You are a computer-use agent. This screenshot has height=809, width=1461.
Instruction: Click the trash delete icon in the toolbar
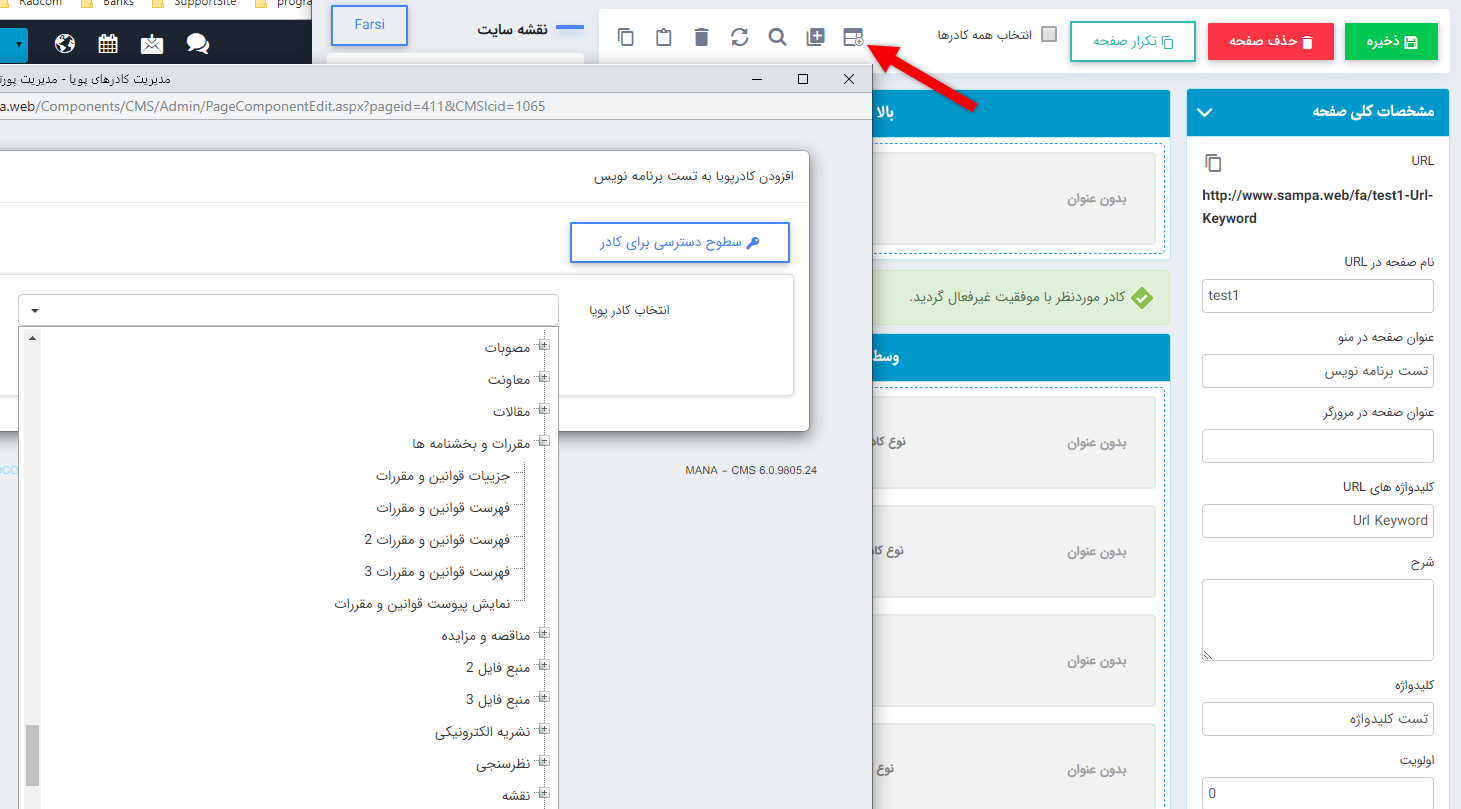point(701,38)
